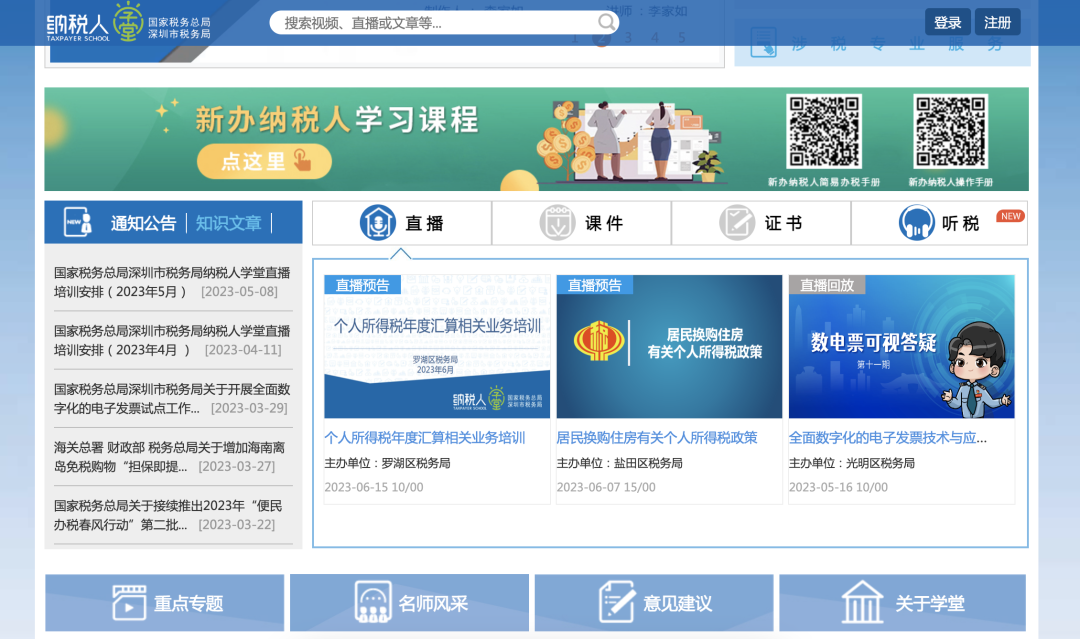Open 重点专题 via its video clapper icon
This screenshot has width=1080, height=639.
coord(129,603)
